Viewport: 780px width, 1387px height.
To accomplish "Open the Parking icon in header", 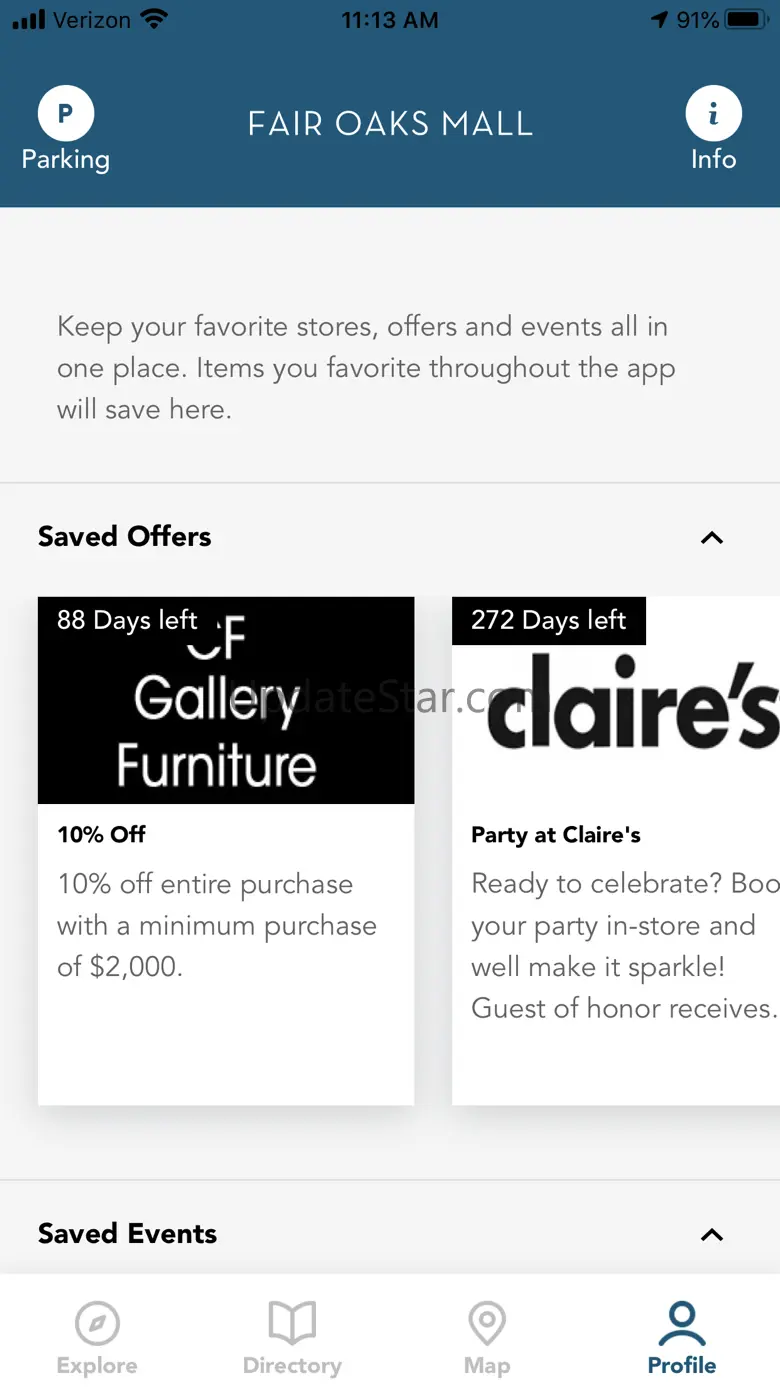I will pos(66,113).
